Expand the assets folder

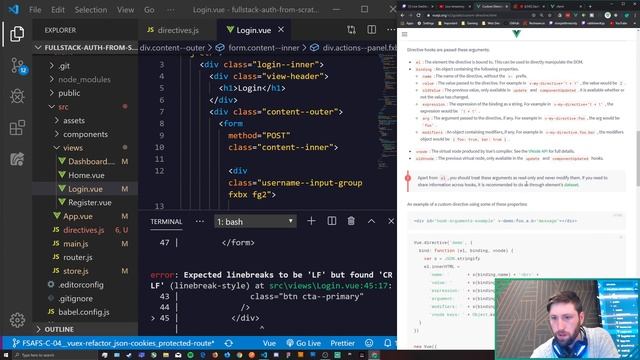point(74,120)
